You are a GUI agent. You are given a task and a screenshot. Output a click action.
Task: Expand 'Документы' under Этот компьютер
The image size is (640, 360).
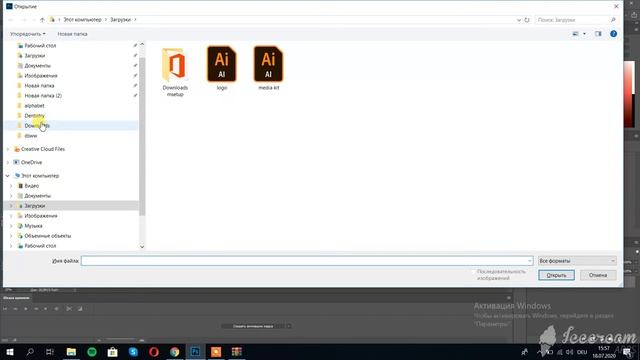(11, 196)
